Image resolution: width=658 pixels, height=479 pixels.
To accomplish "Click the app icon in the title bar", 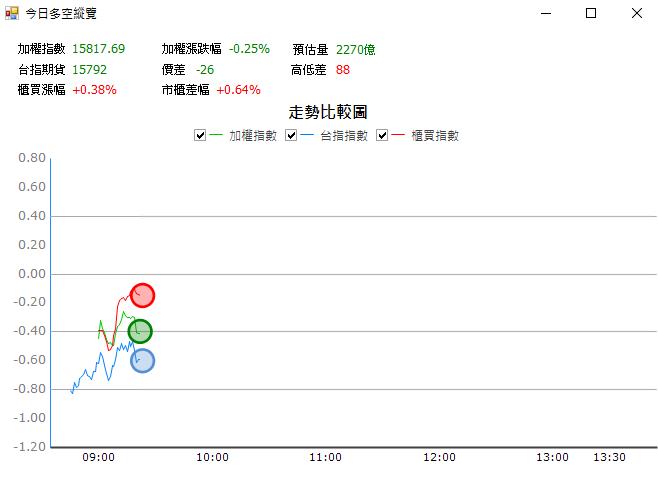I will pyautogui.click(x=12, y=14).
